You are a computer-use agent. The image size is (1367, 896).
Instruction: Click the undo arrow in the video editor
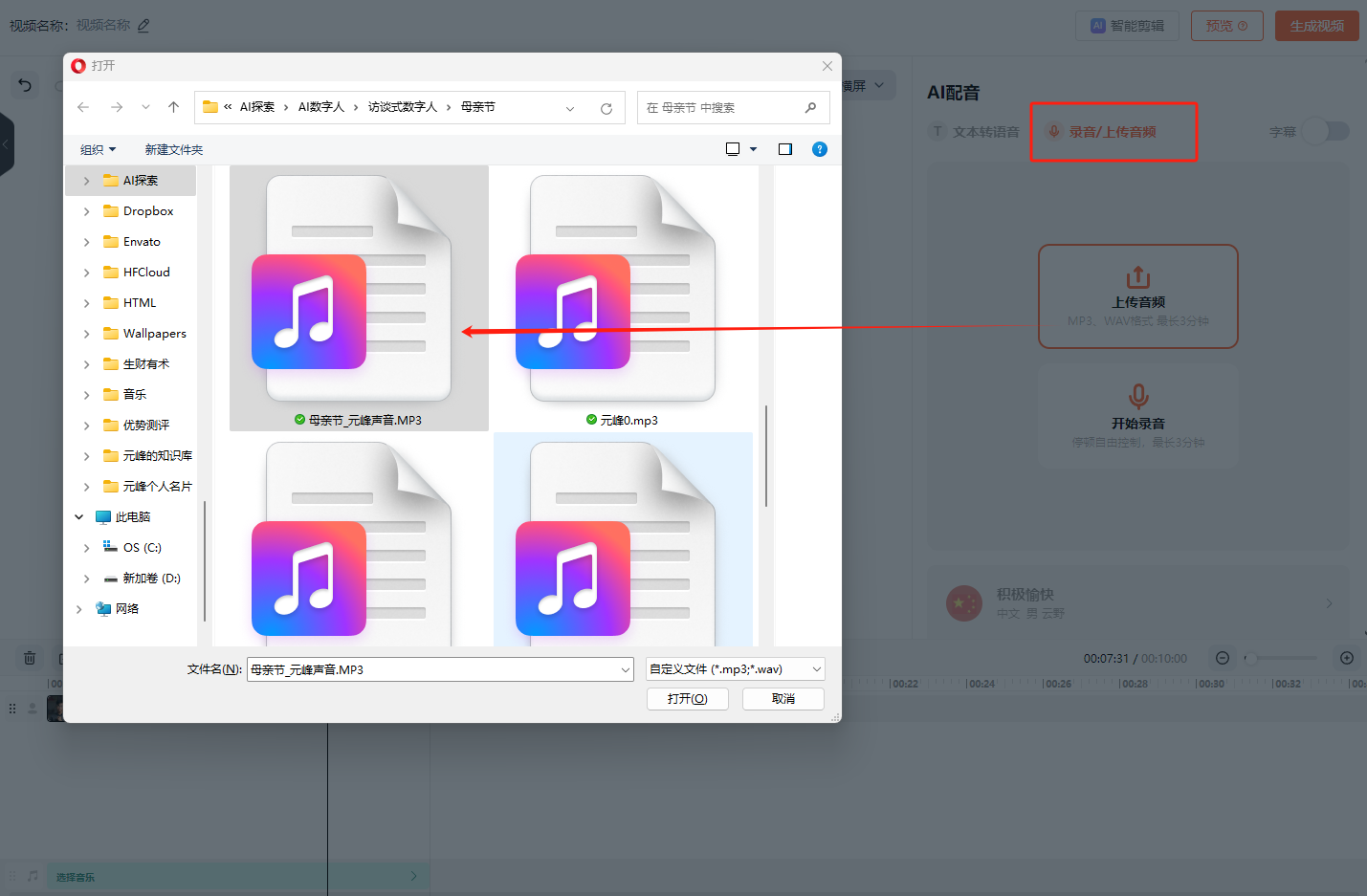point(25,85)
